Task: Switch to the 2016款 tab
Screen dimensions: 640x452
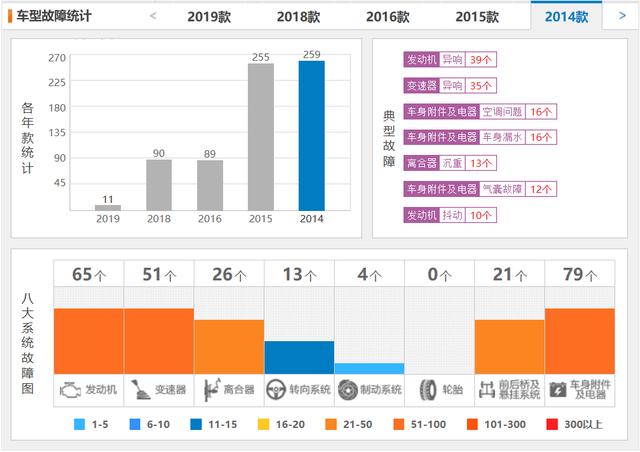Action: pos(388,17)
